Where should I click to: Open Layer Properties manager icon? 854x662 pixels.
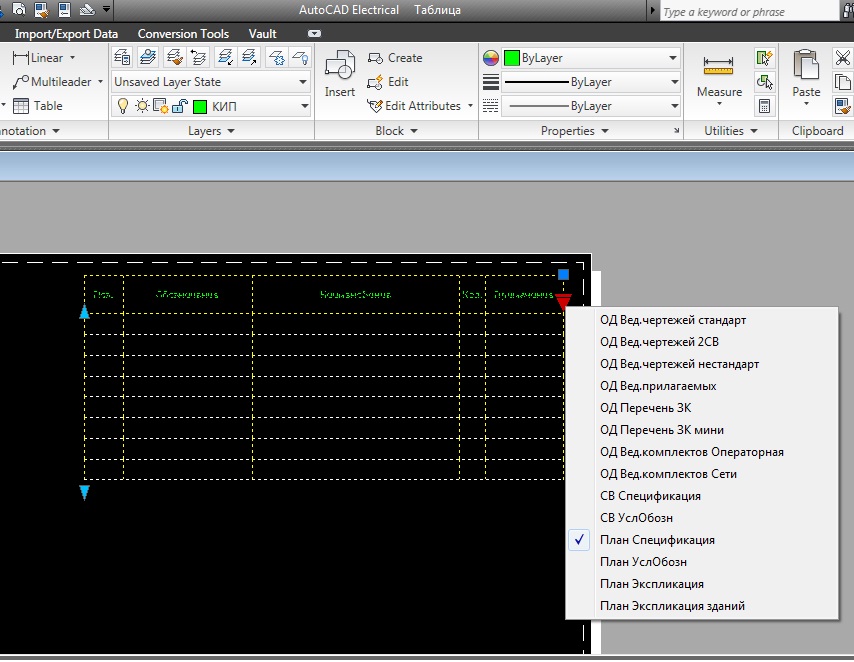pyautogui.click(x=123, y=57)
